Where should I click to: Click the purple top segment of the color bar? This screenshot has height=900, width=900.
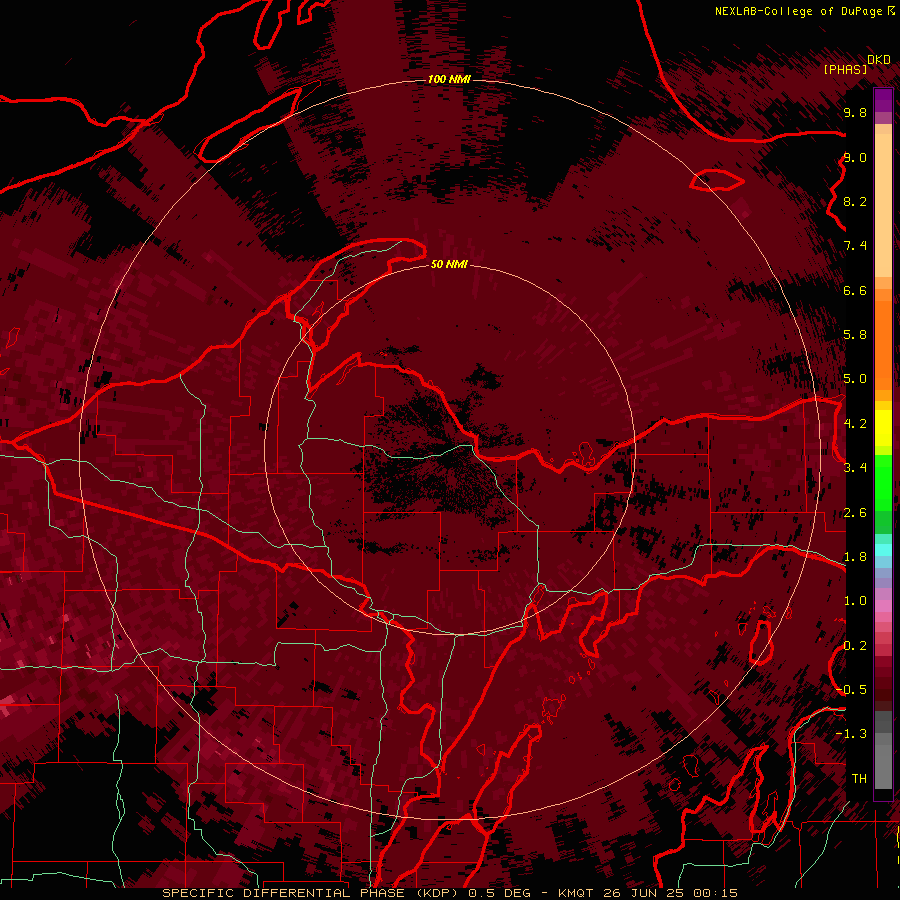[x=883, y=100]
